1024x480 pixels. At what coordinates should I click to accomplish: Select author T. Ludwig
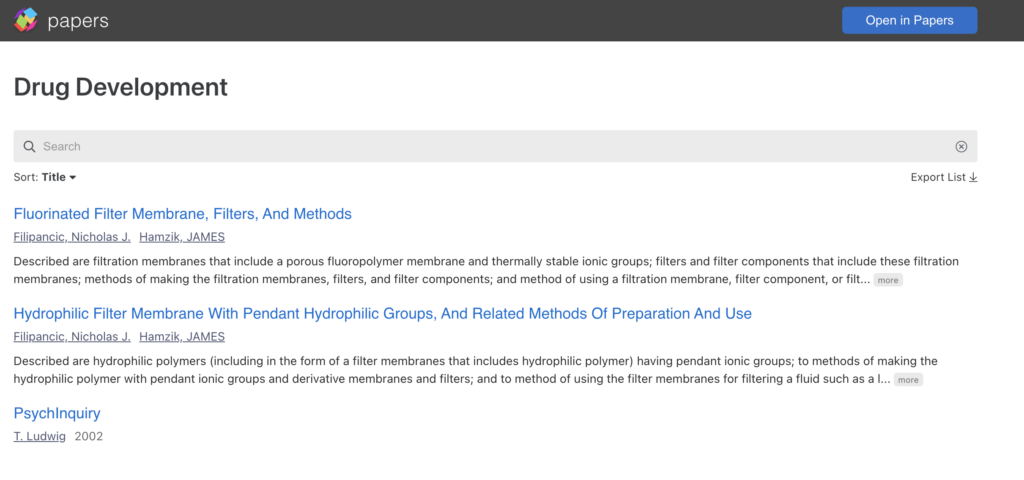[40, 437]
